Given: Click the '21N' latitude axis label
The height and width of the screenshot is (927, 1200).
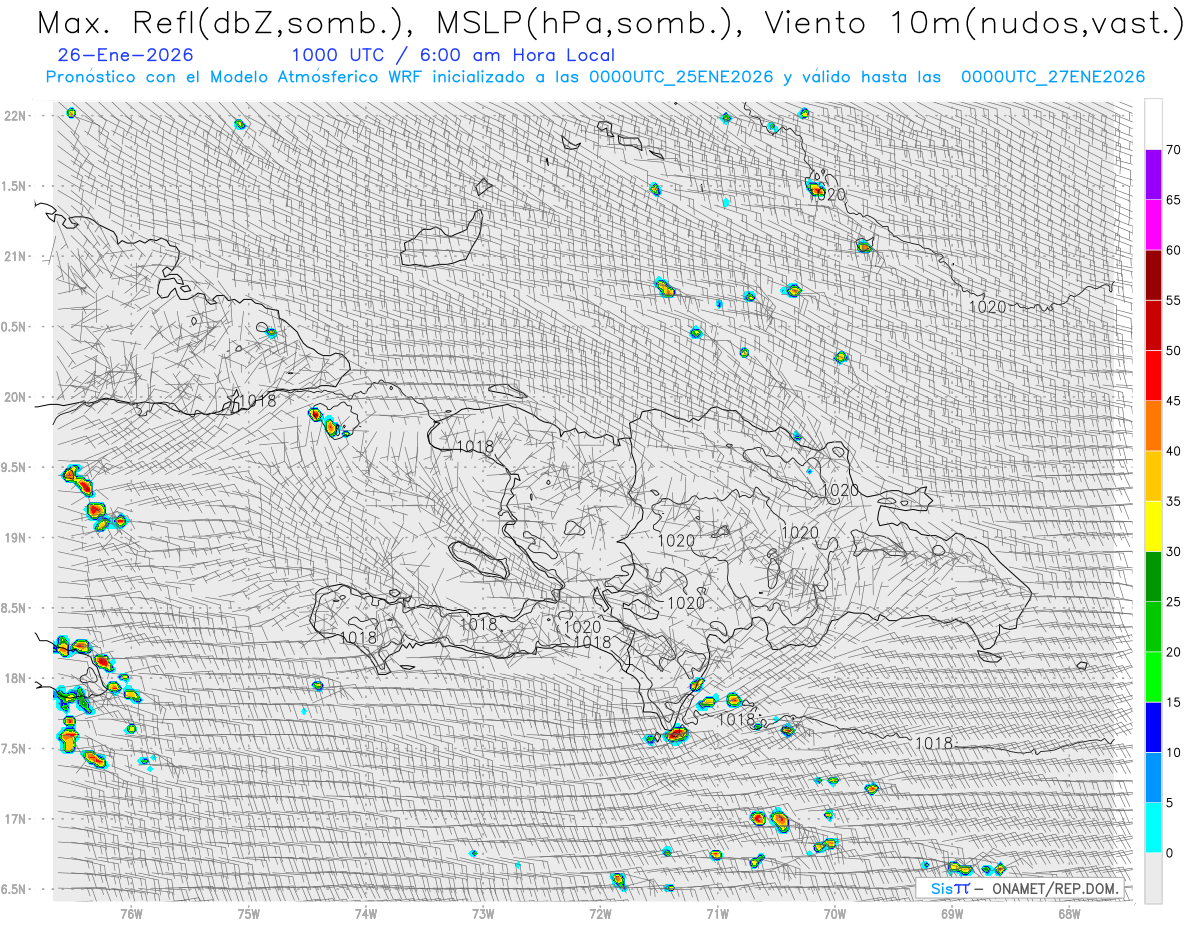Looking at the screenshot, I should pos(16,257).
